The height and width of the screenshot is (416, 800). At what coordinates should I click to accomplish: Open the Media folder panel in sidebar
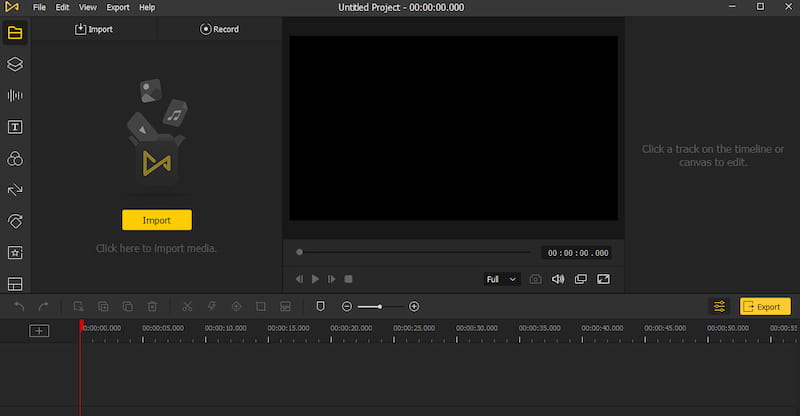pyautogui.click(x=15, y=33)
